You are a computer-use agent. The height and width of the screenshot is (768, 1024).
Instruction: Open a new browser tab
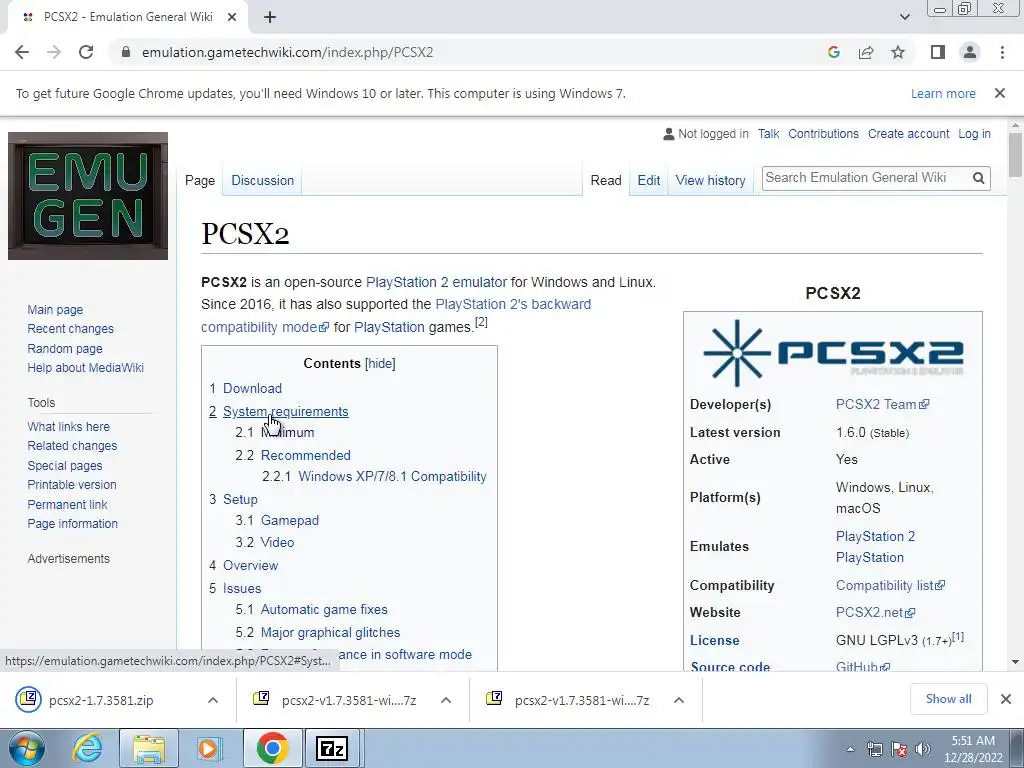coord(270,18)
